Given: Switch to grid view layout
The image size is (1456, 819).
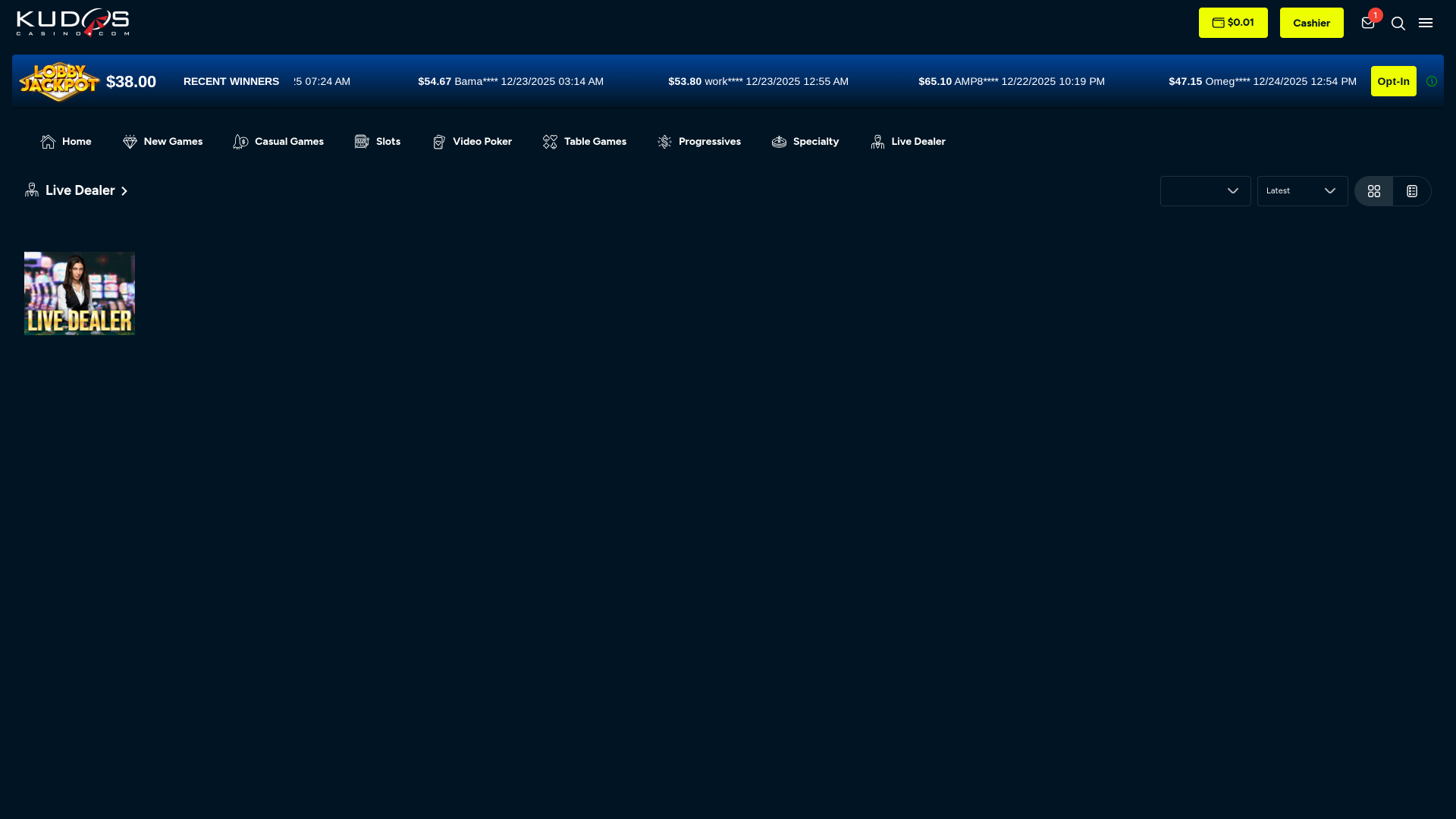Looking at the screenshot, I should tap(1374, 191).
